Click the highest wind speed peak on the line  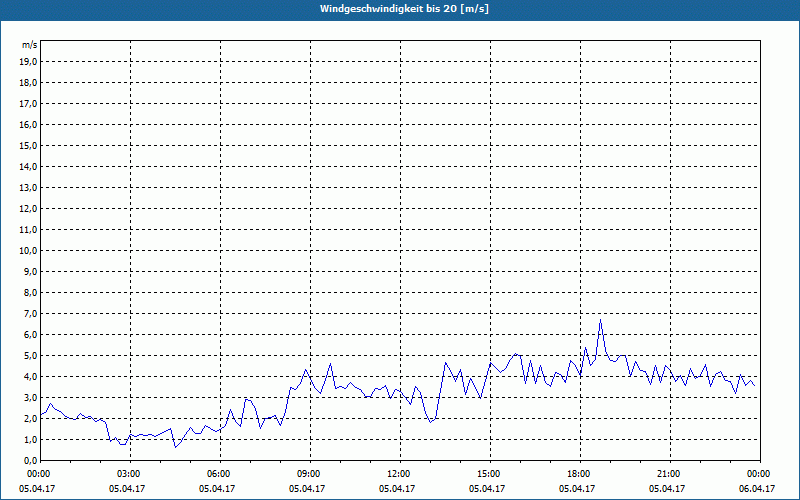[601, 320]
